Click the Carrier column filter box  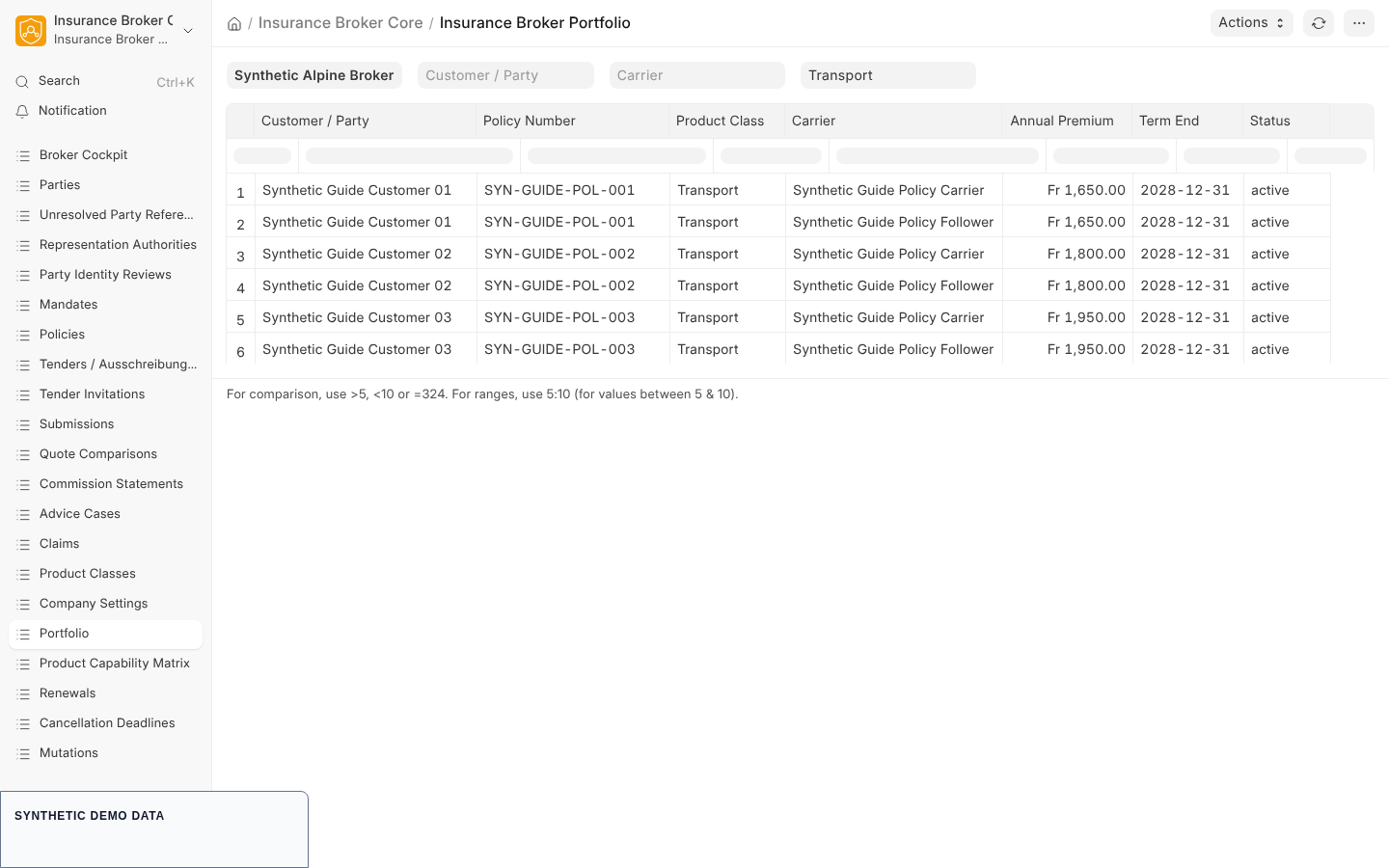pyautogui.click(x=938, y=155)
